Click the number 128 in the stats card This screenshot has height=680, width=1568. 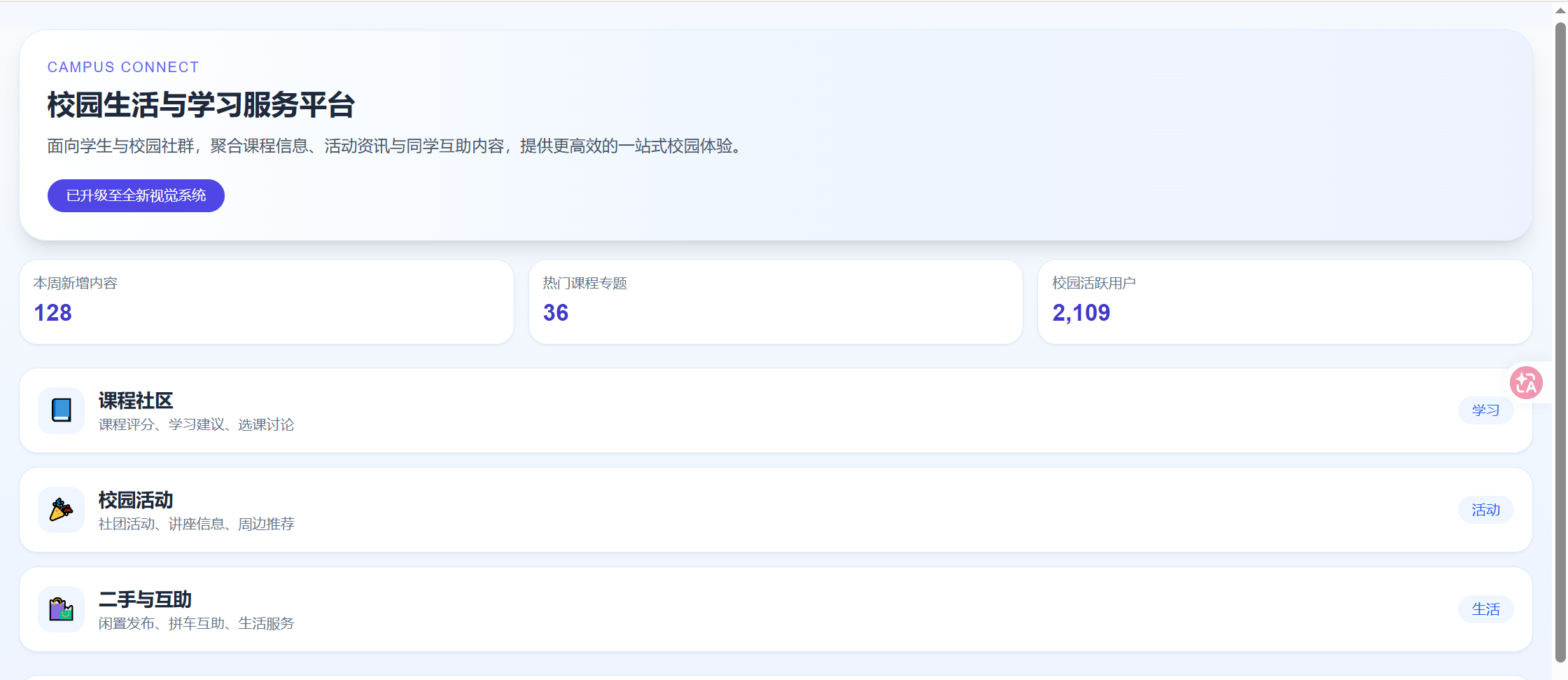pyautogui.click(x=52, y=313)
